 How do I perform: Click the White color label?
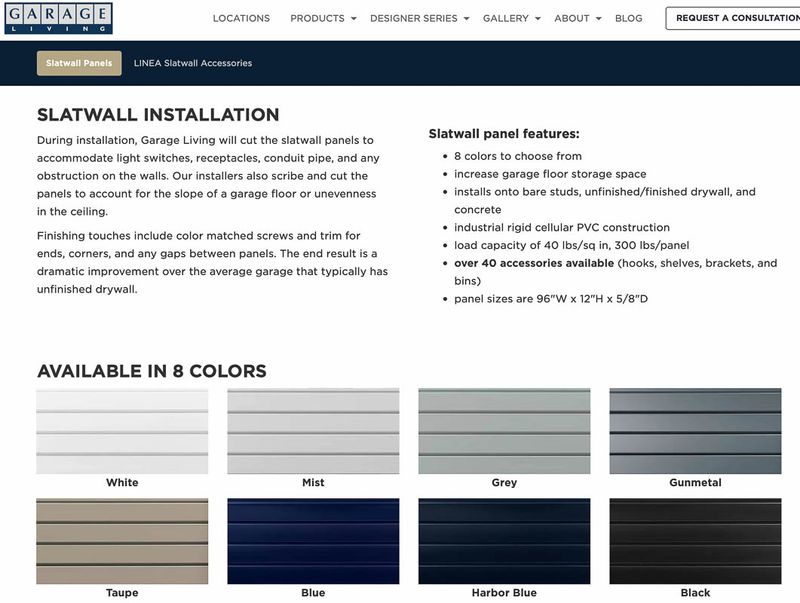(122, 483)
